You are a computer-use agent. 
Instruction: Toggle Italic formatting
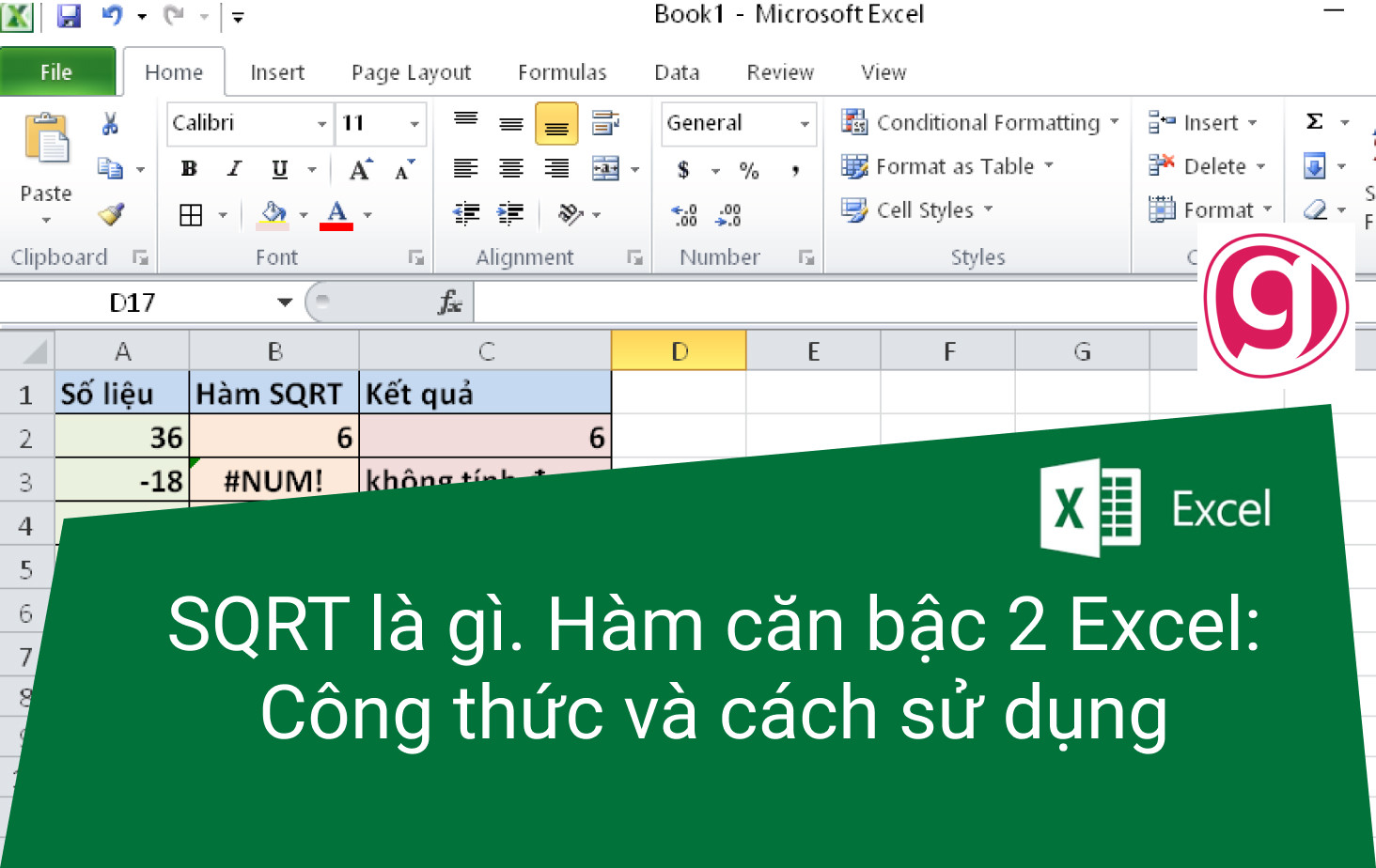234,169
